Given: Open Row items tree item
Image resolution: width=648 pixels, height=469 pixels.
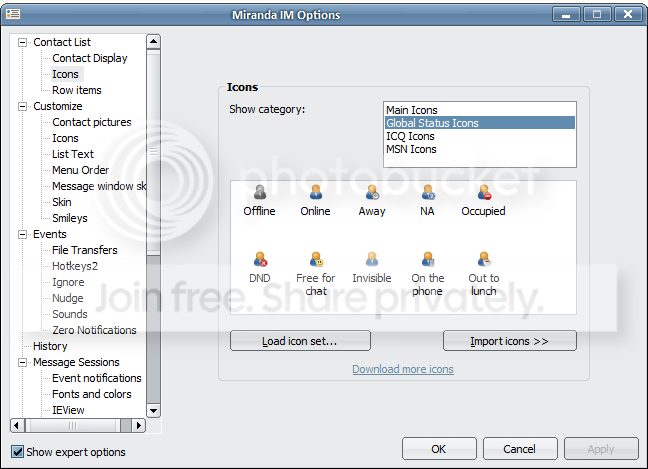Looking at the screenshot, I should coord(76,90).
